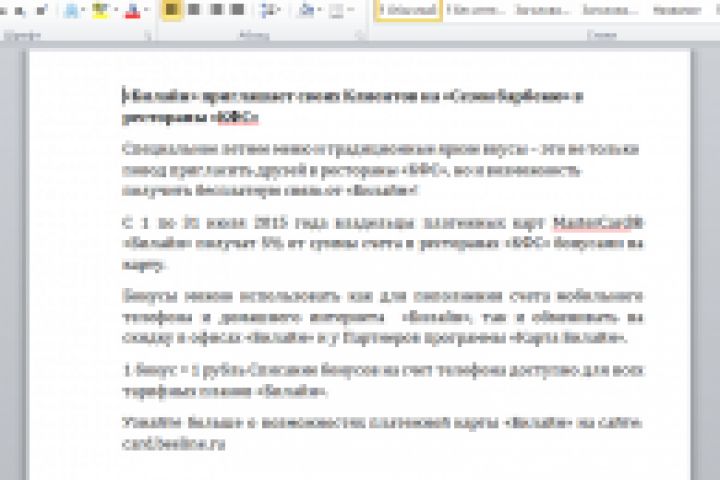Expand the text effects dropdown arrow
720x480 pixels.
pos(83,10)
